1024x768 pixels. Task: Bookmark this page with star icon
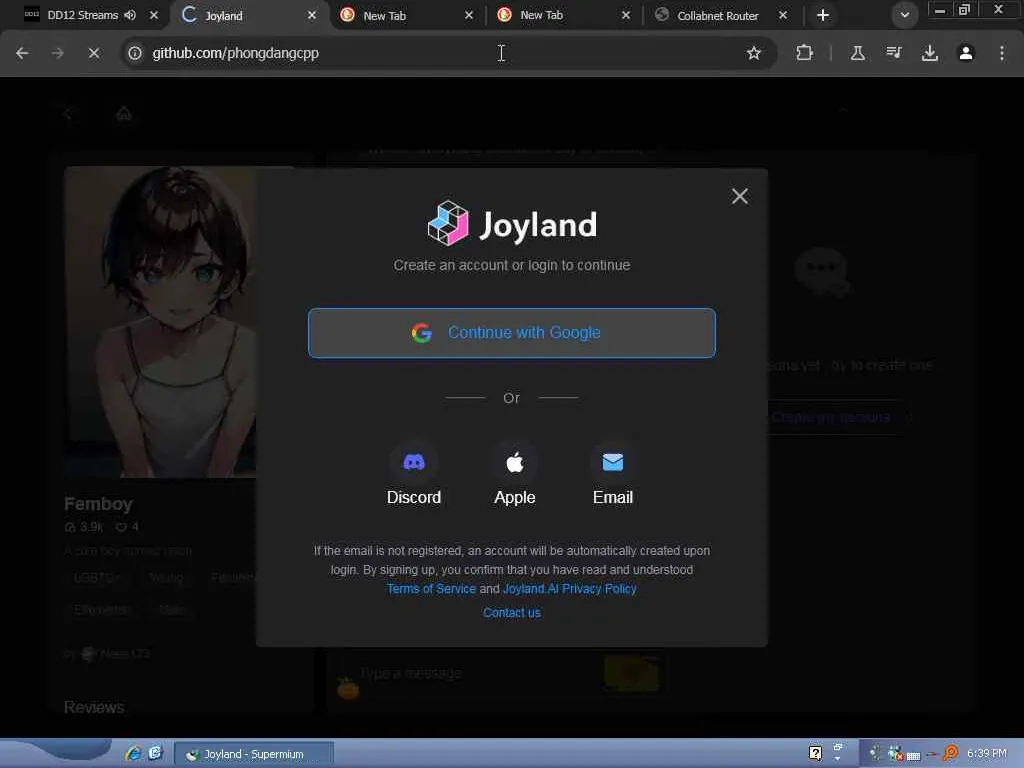[754, 53]
